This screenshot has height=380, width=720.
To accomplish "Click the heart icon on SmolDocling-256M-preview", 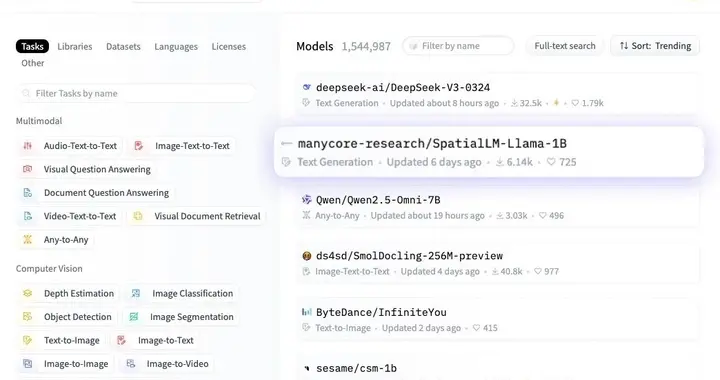I will [538, 271].
